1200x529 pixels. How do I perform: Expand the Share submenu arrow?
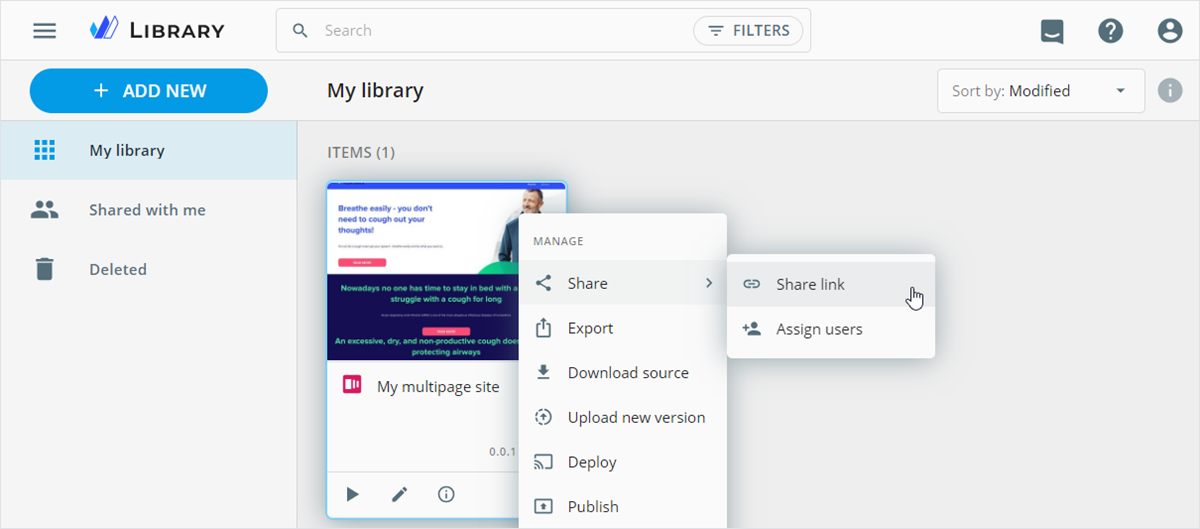pyautogui.click(x=709, y=283)
